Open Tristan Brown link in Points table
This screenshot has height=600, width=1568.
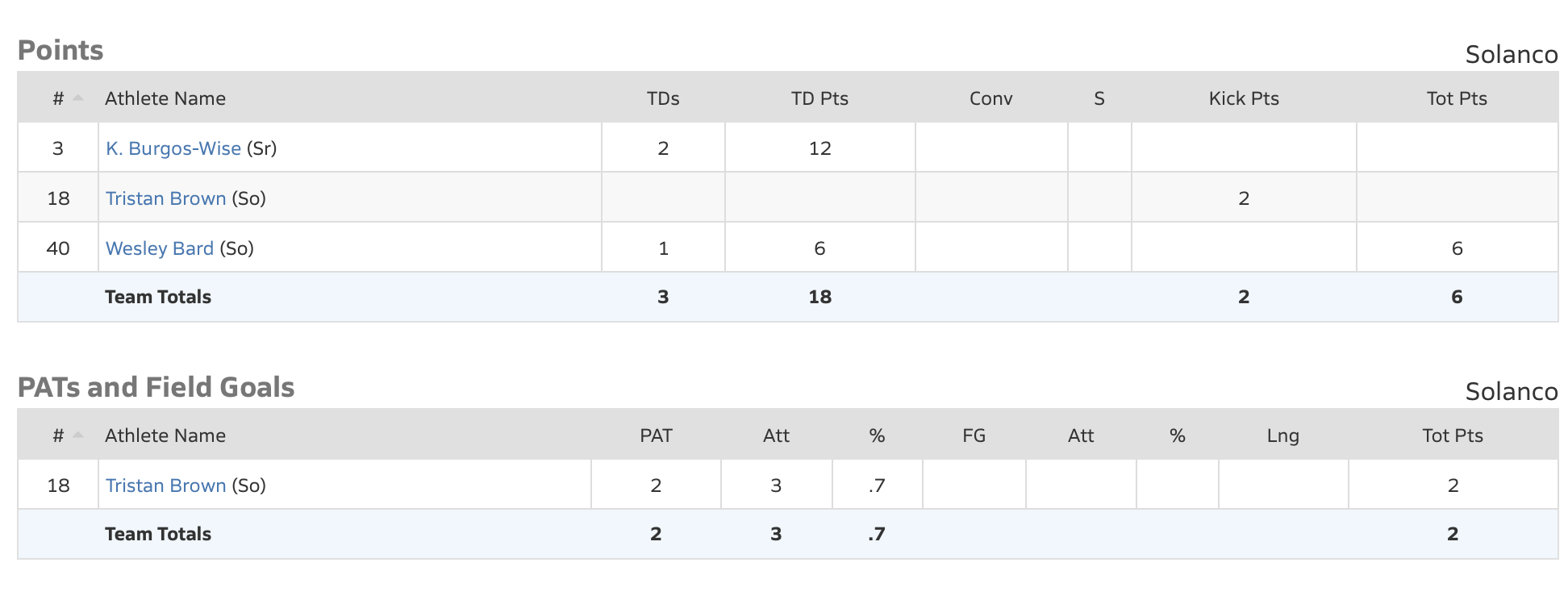click(165, 198)
